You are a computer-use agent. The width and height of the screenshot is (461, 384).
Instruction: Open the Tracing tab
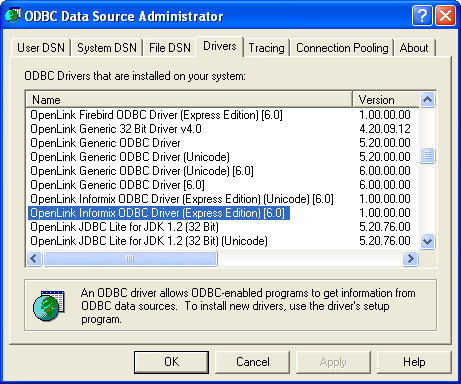(266, 48)
